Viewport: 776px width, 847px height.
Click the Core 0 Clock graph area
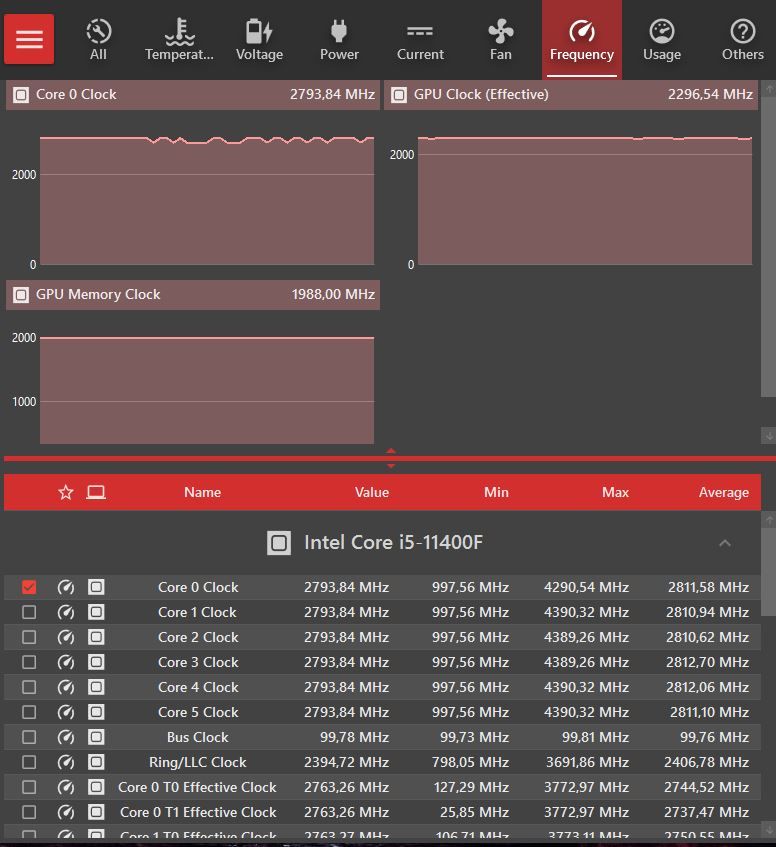click(x=207, y=200)
